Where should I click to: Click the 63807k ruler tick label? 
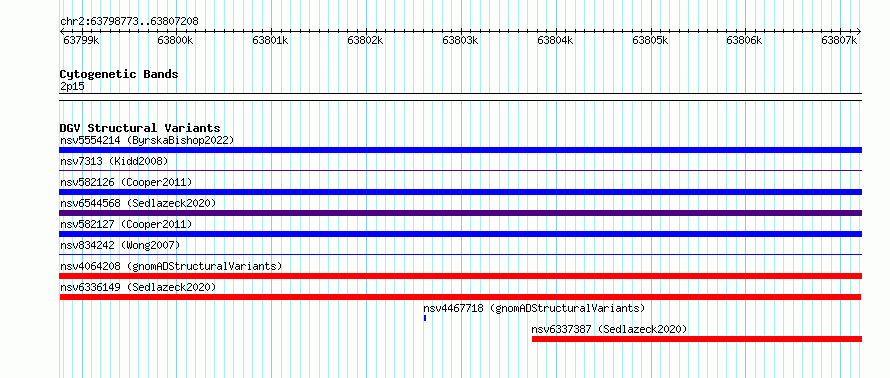click(x=839, y=40)
